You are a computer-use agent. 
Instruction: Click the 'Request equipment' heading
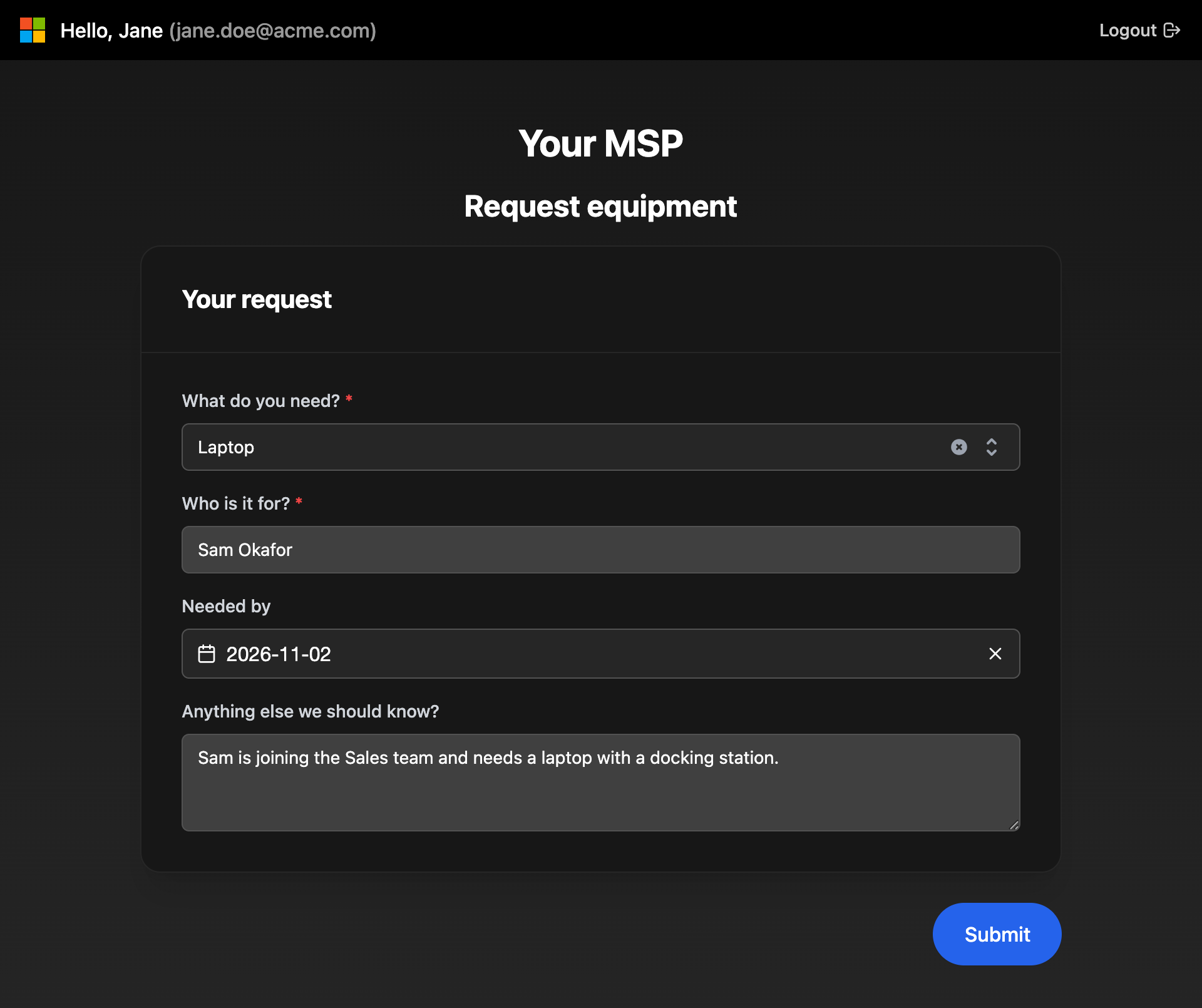coord(600,207)
